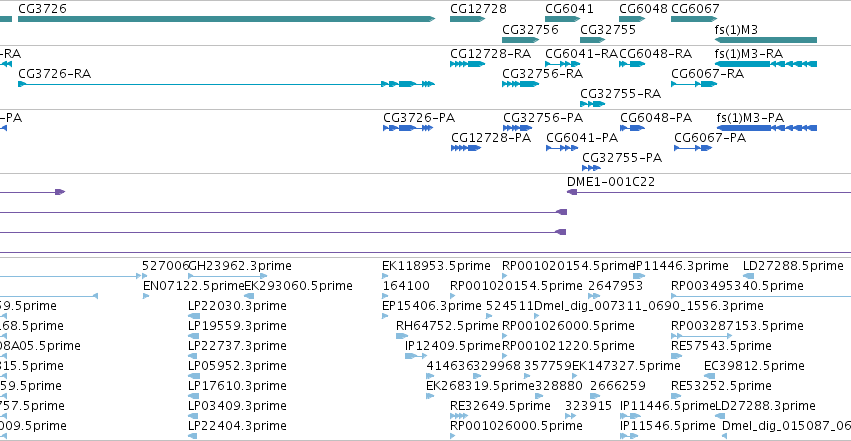Click the CG6048-RA transcript label
Viewport: 851px width, 441px height.
pyautogui.click(x=656, y=54)
